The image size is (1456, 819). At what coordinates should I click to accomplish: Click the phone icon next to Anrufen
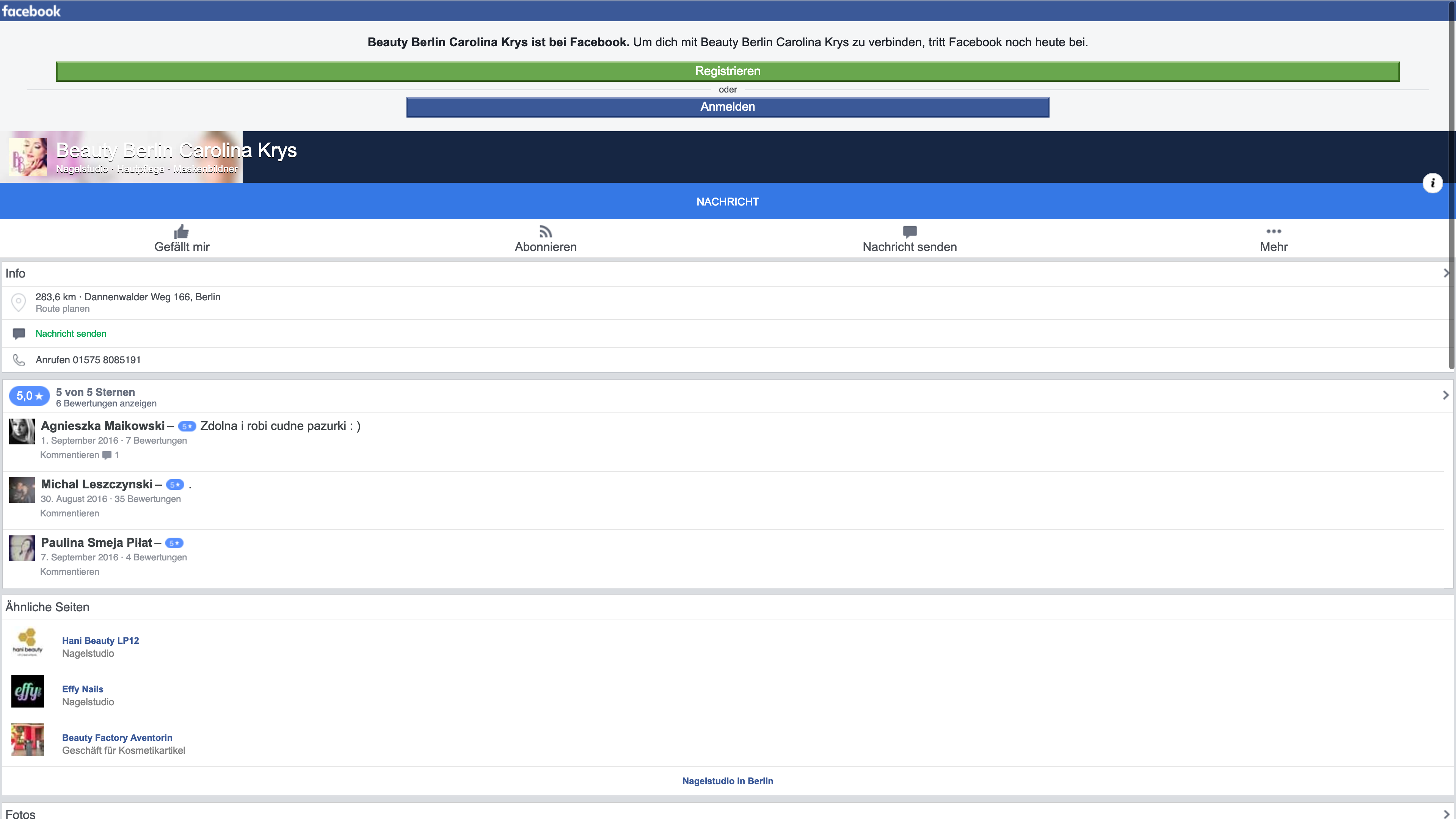[x=19, y=360]
